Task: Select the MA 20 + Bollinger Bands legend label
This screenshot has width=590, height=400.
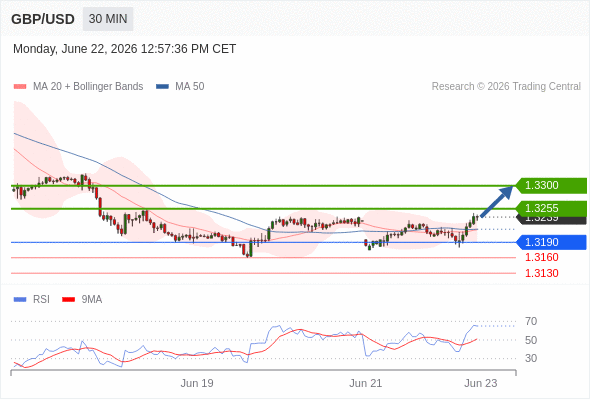Action: 88,87
